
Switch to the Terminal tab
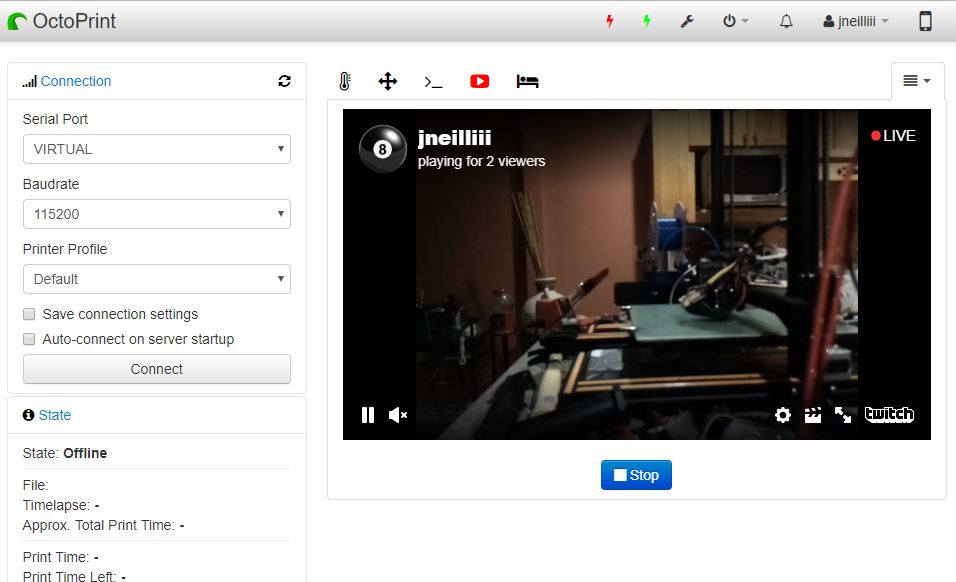coord(433,82)
